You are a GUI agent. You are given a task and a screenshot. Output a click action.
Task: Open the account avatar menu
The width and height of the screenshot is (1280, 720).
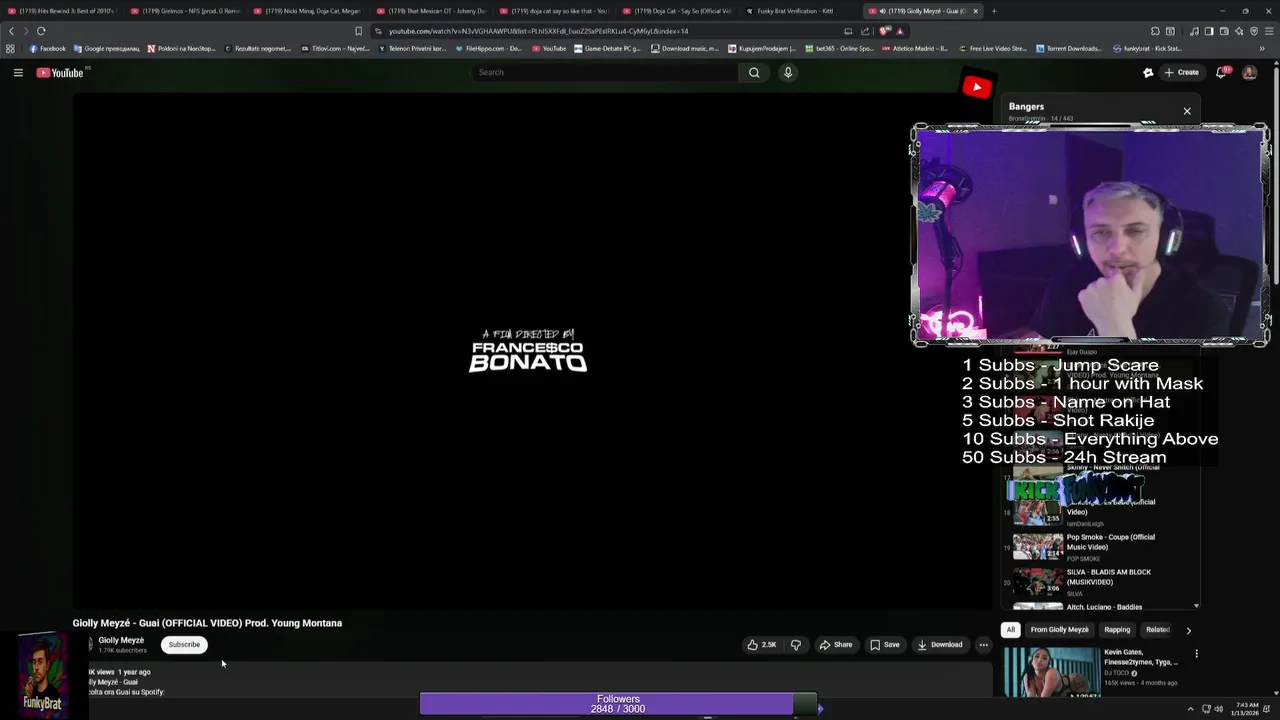point(1249,72)
